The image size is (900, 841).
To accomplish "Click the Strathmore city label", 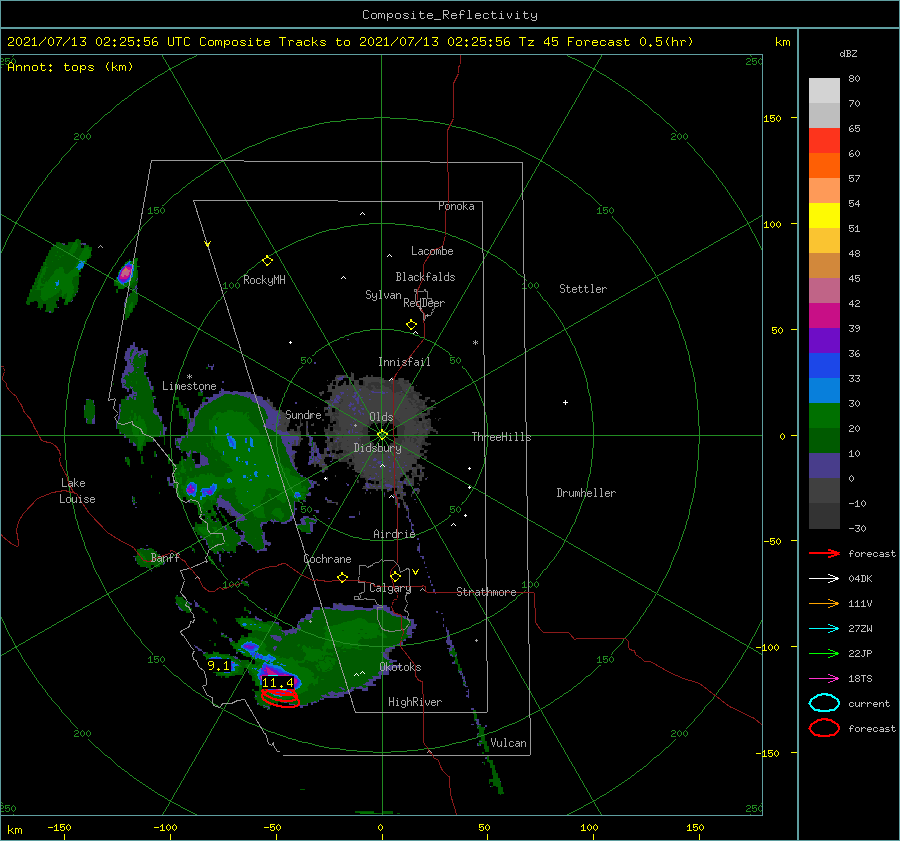I will [486, 592].
